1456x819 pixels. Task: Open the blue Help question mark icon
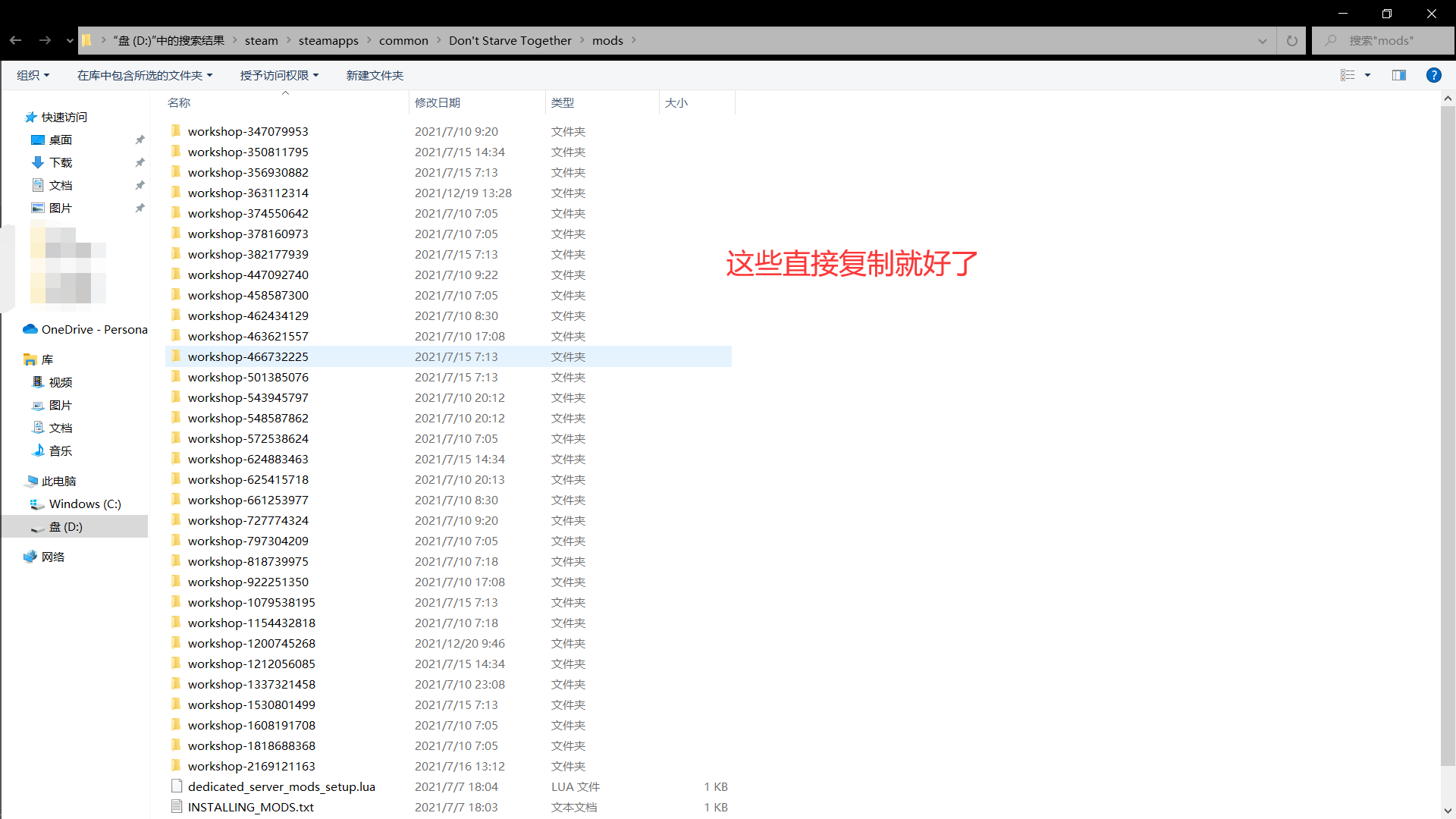point(1433,75)
